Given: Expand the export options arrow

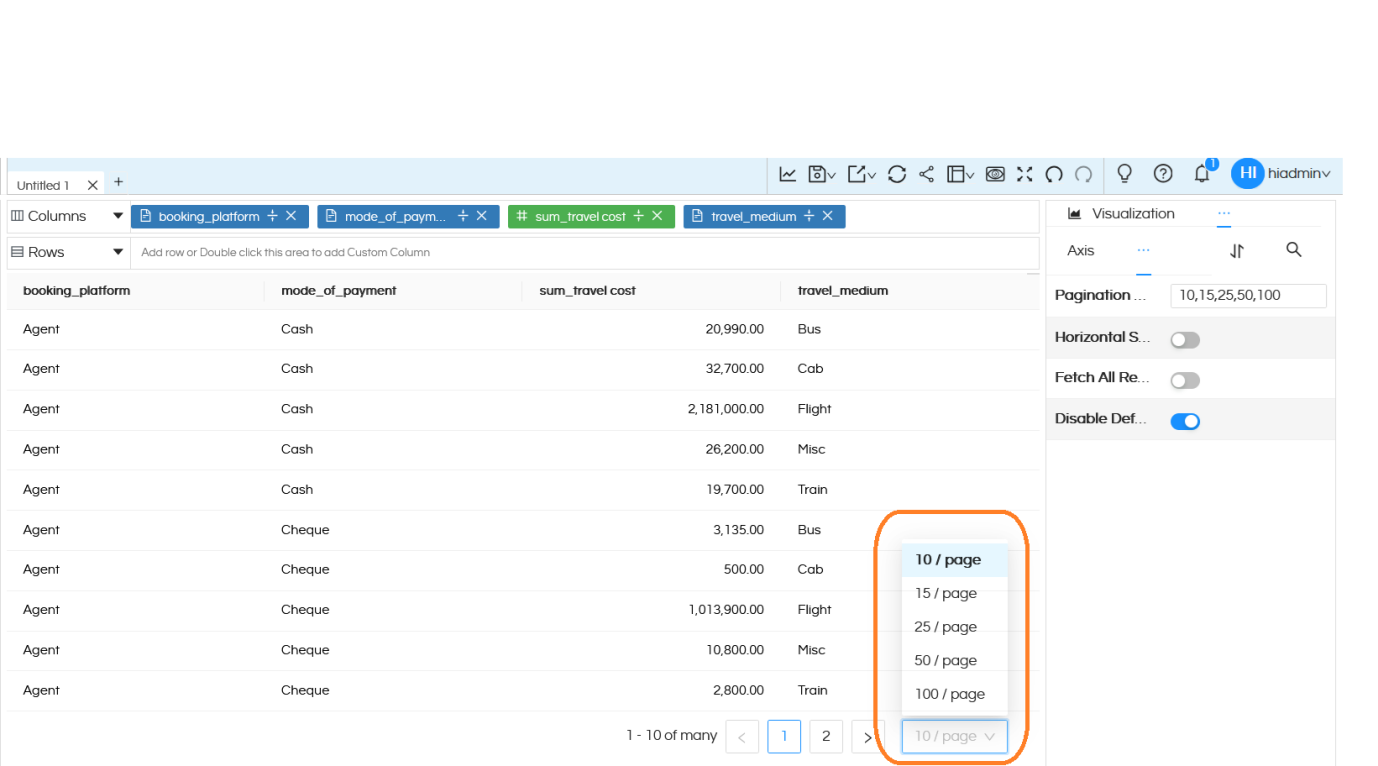Looking at the screenshot, I should 872,176.
